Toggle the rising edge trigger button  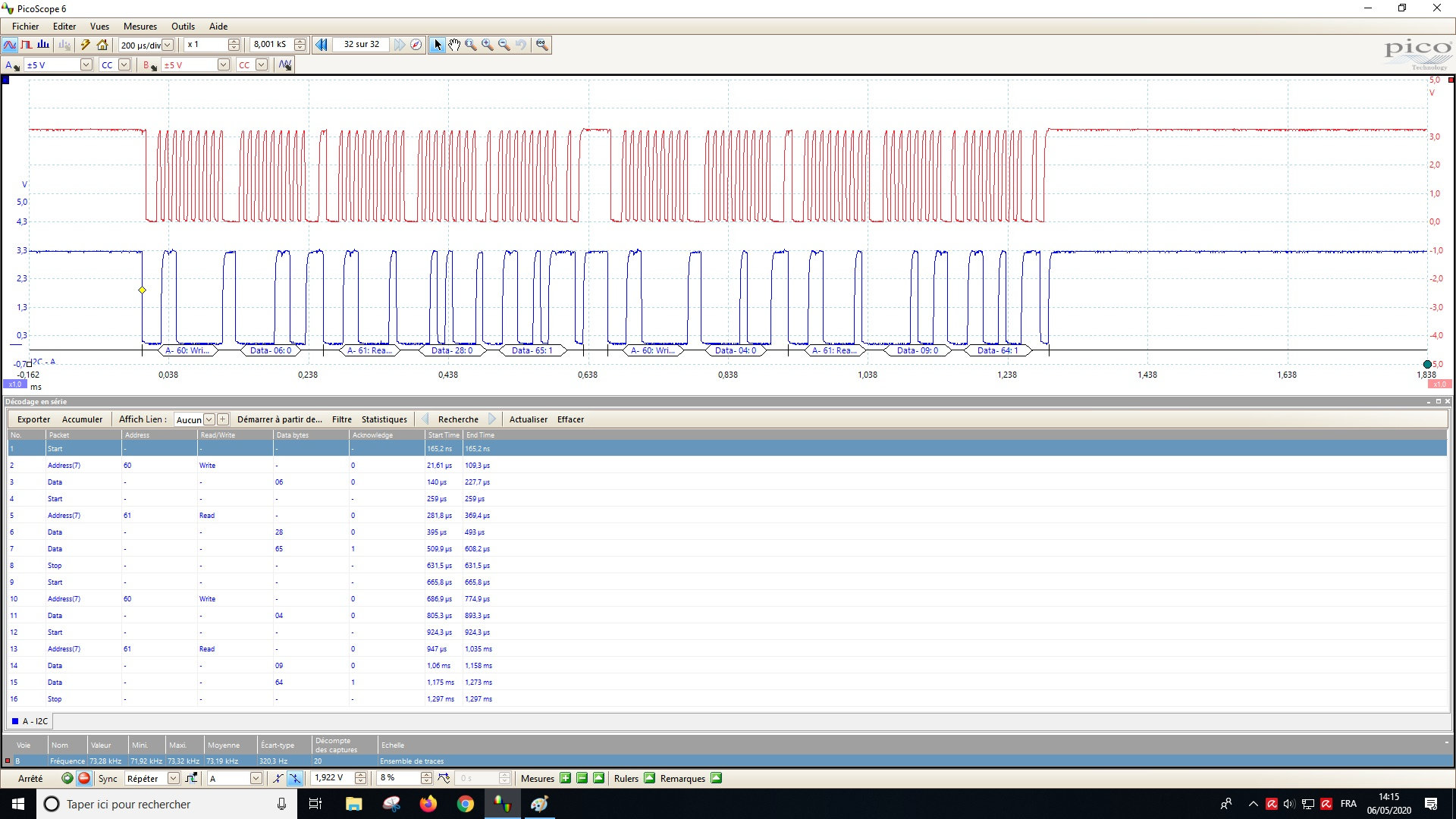(278, 778)
